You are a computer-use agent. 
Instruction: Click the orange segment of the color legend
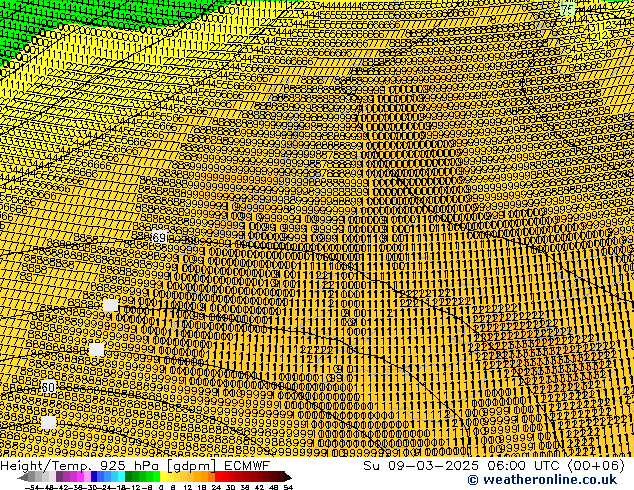205,477
